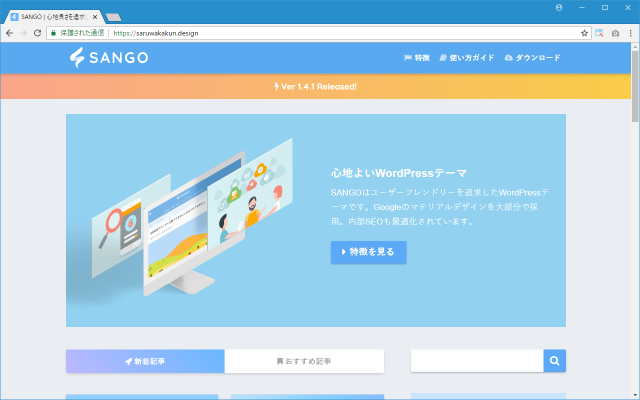Click the site search input field
Screen dimensions: 640x400
(x=477, y=360)
